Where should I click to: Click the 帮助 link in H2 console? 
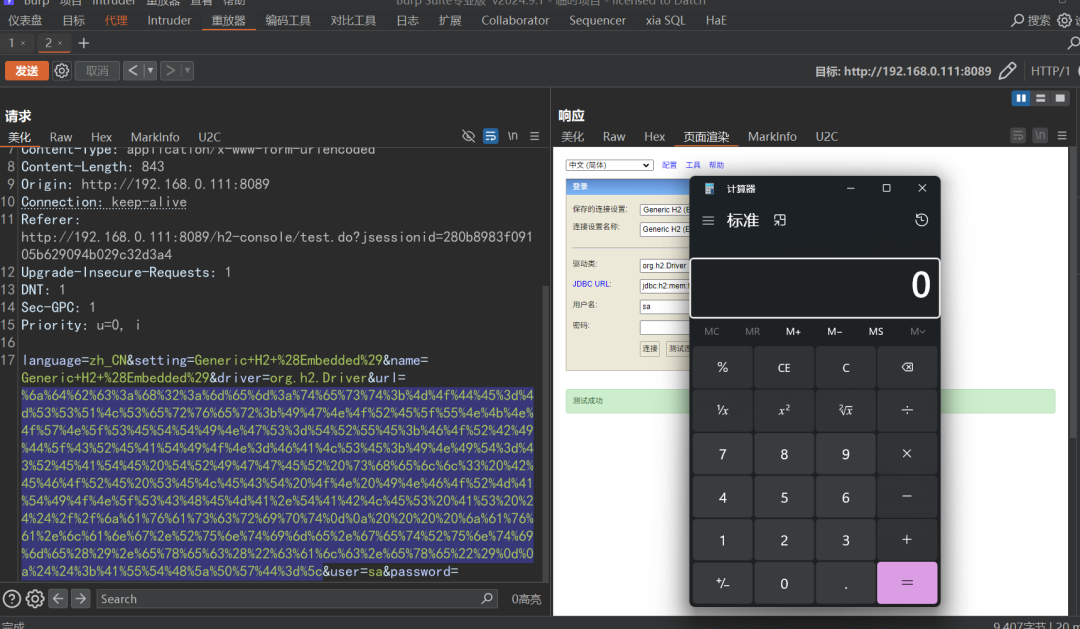point(716,165)
